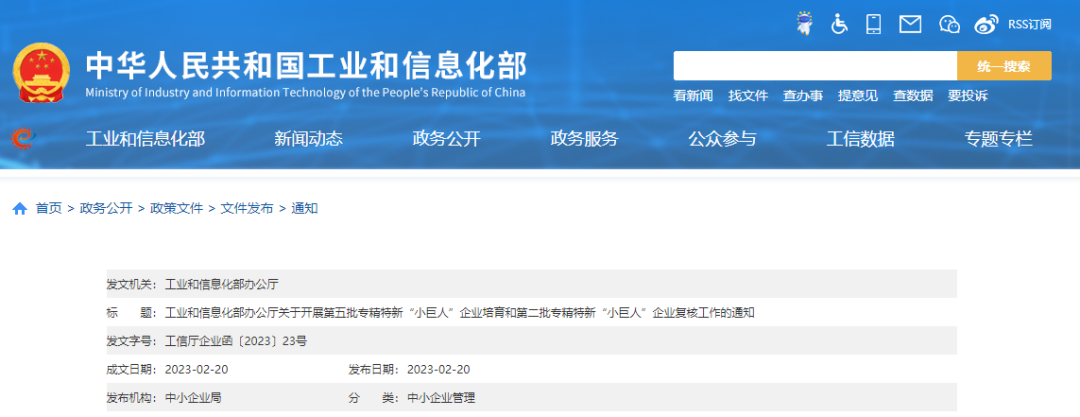Click the 发布日期 value 2023-02-20
Screen dimensions: 1080x417
(439, 369)
